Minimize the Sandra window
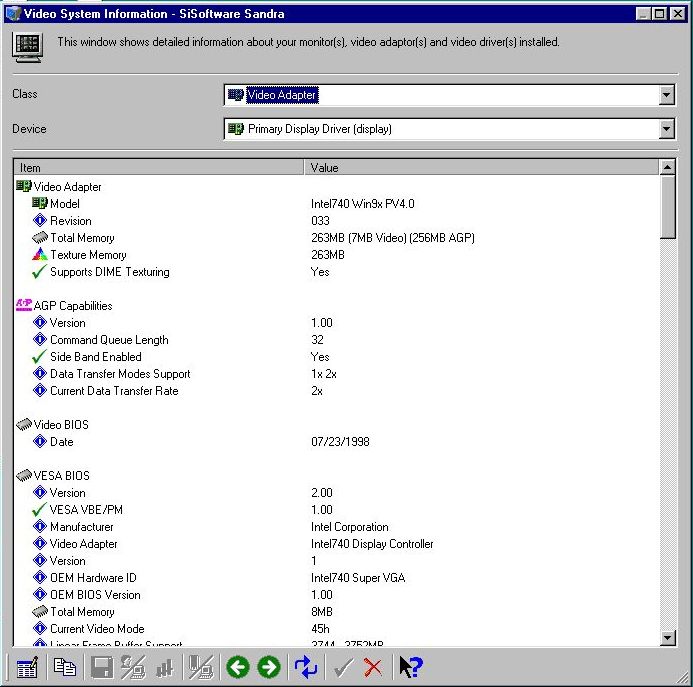This screenshot has height=687, width=693. coord(643,14)
